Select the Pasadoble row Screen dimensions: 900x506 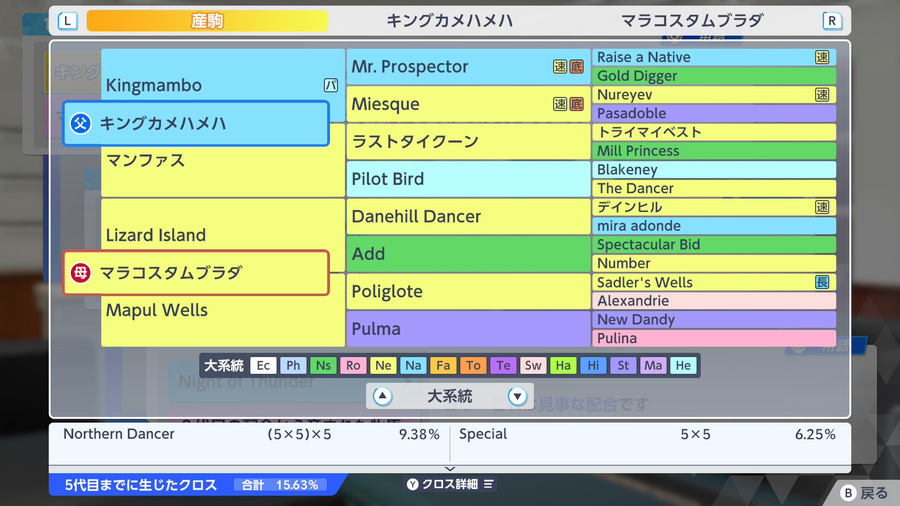pyautogui.click(x=714, y=114)
